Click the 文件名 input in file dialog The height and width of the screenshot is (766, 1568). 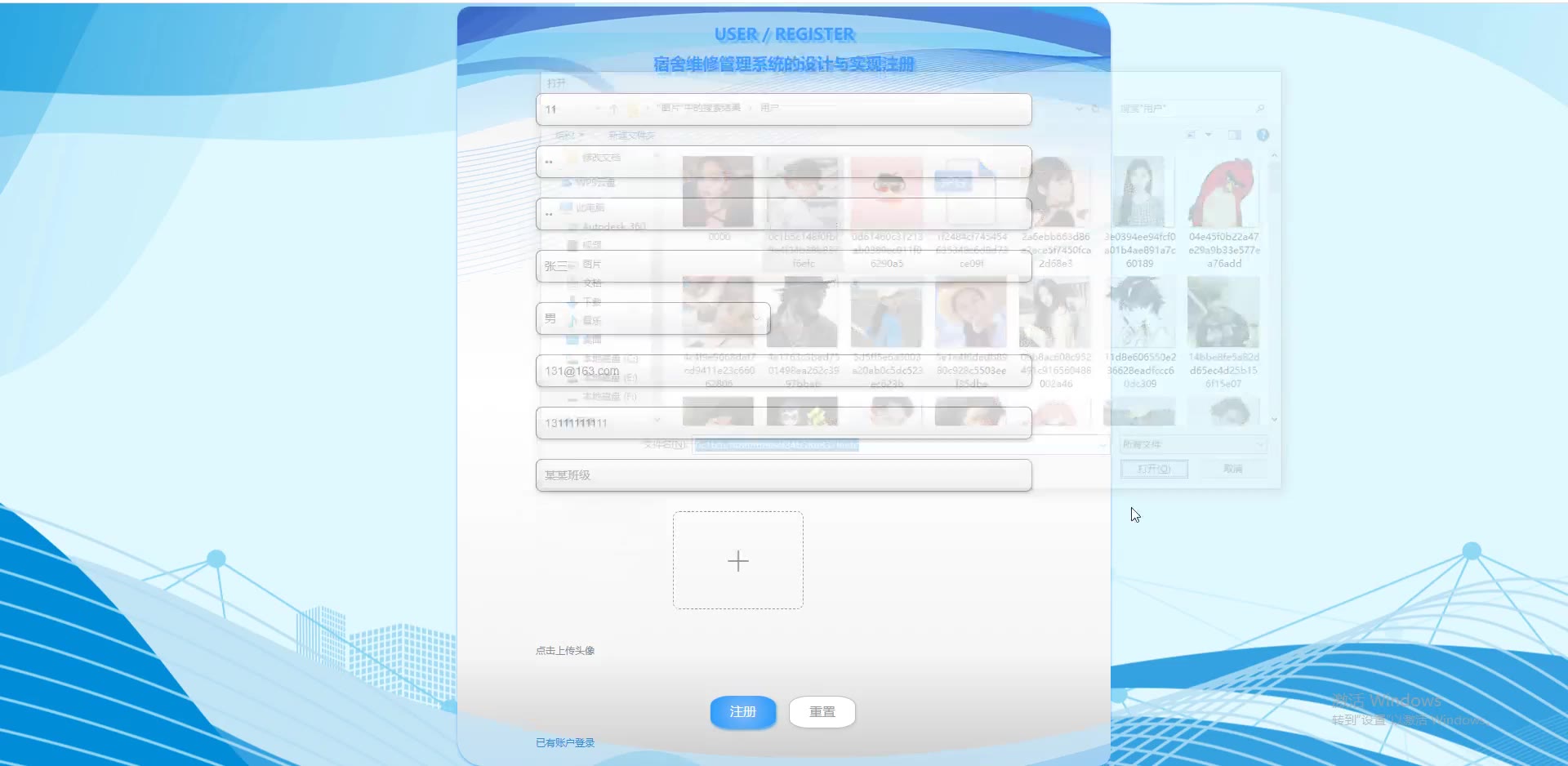tap(901, 445)
